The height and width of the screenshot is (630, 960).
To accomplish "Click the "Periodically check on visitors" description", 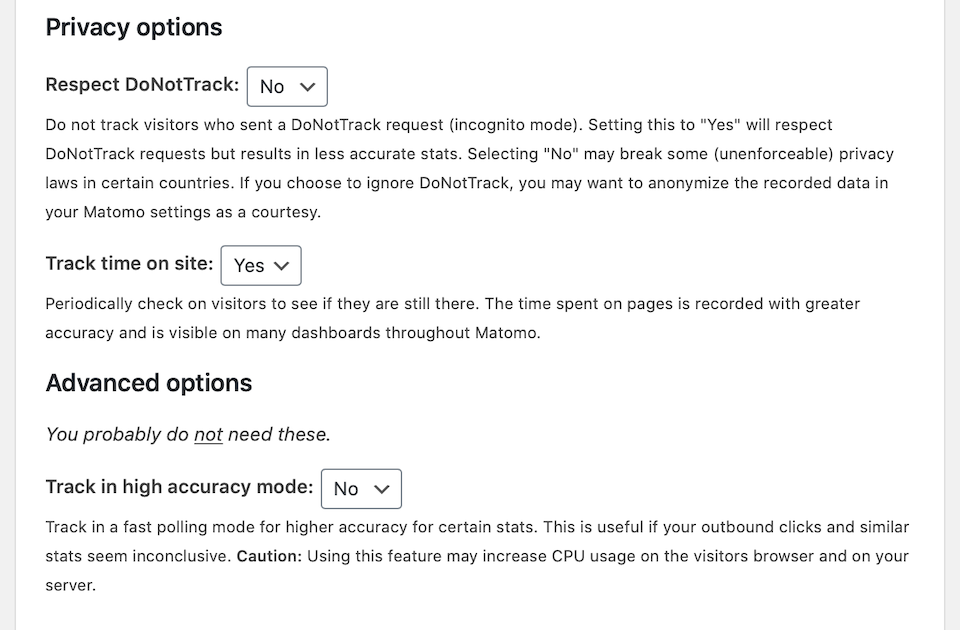I will (x=452, y=318).
